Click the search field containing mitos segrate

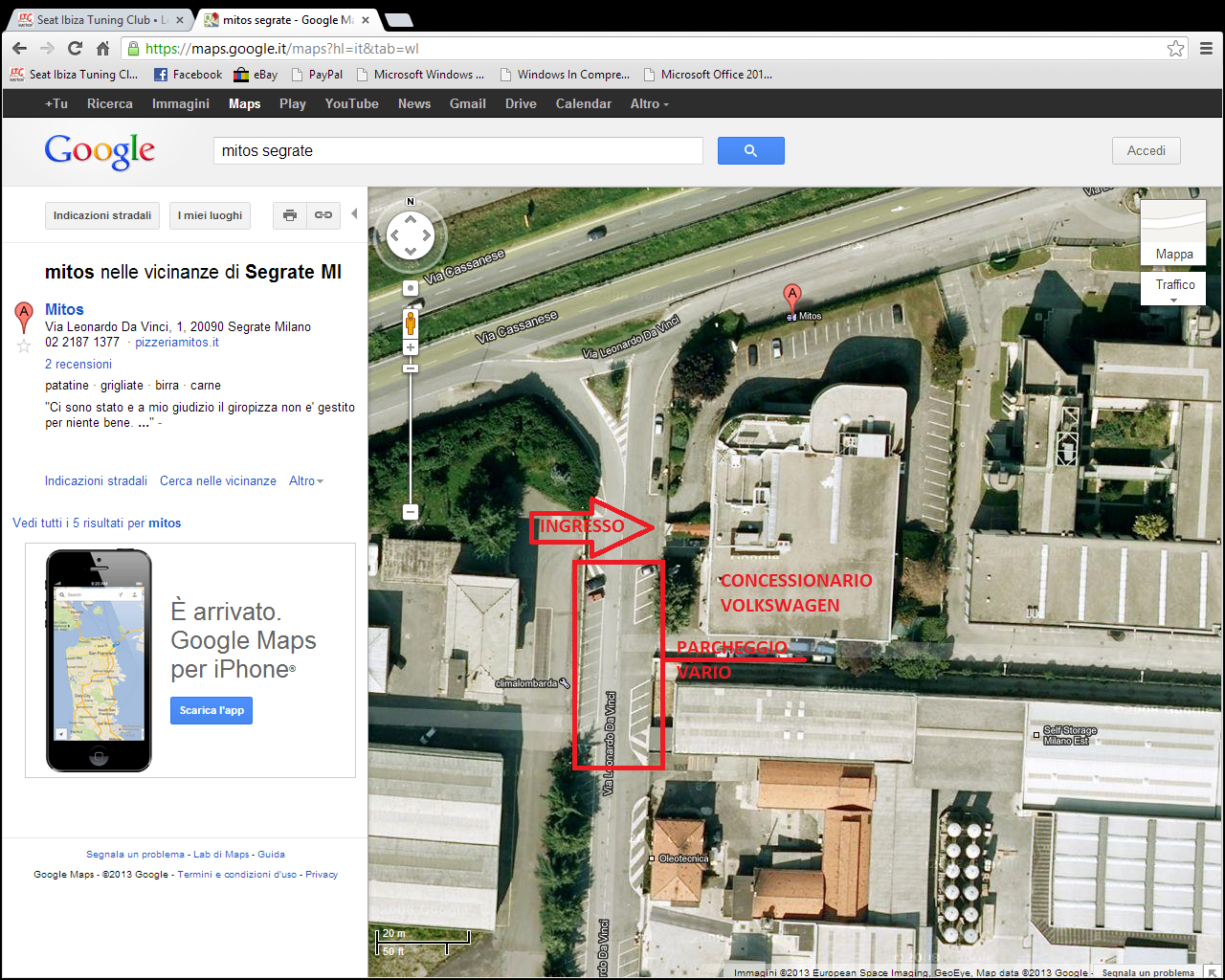(457, 150)
